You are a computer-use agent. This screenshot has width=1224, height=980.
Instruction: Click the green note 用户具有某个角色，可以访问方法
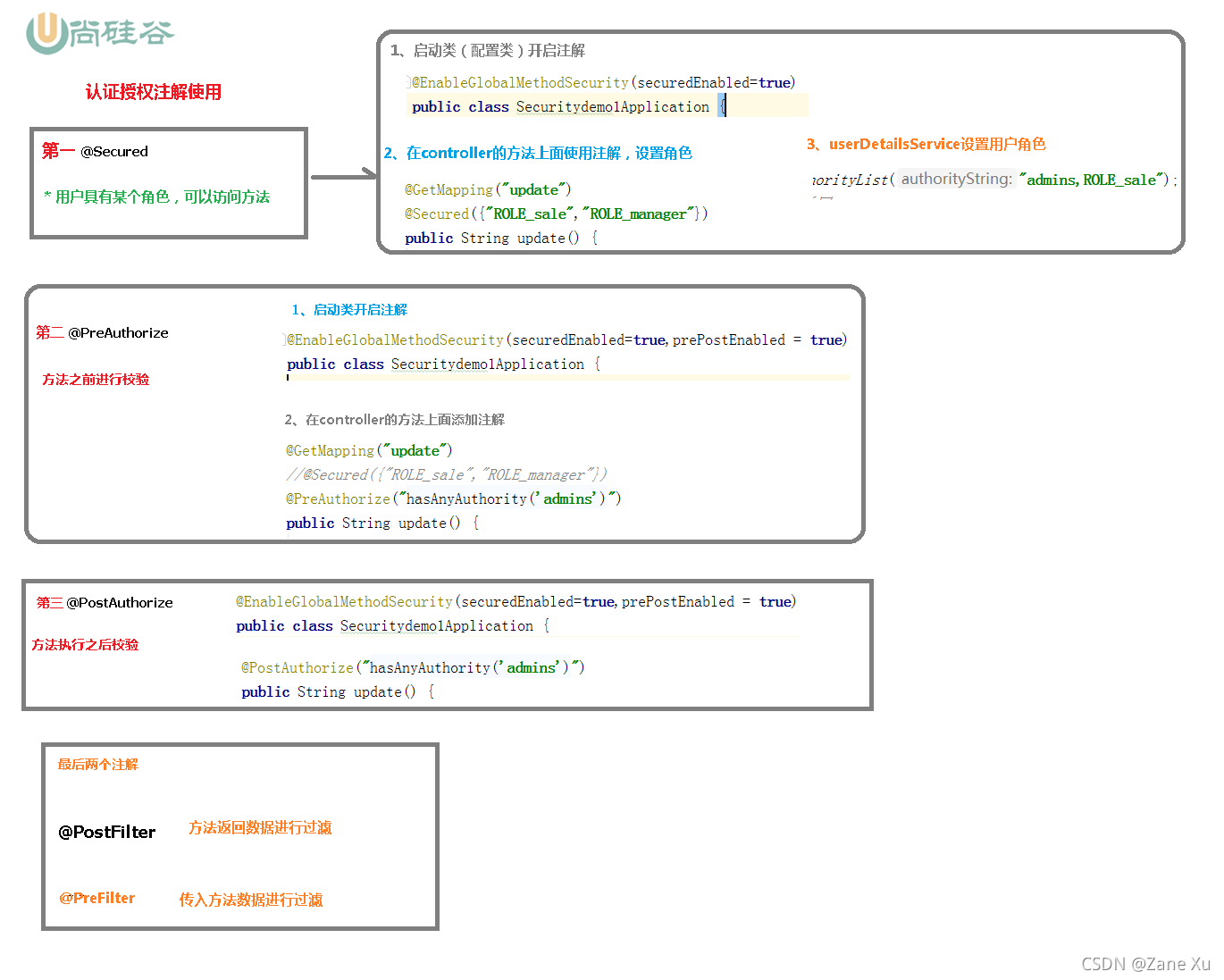[156, 197]
